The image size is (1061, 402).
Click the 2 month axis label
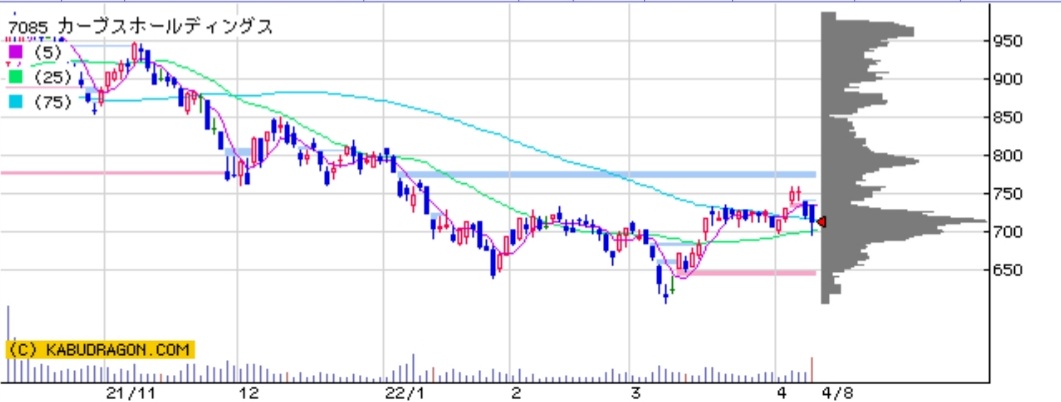click(x=516, y=393)
